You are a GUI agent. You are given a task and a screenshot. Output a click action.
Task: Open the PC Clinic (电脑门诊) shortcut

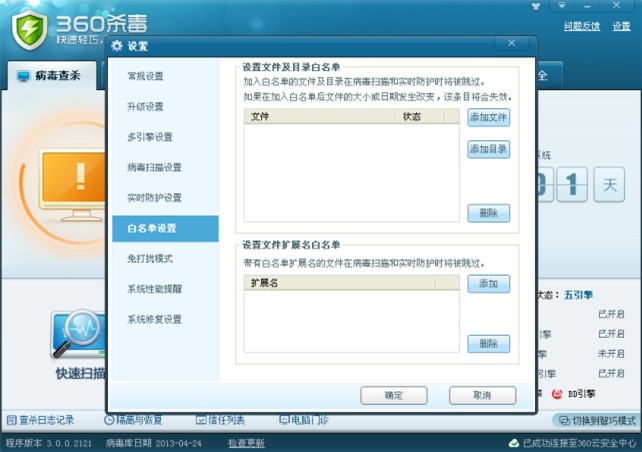[305, 420]
